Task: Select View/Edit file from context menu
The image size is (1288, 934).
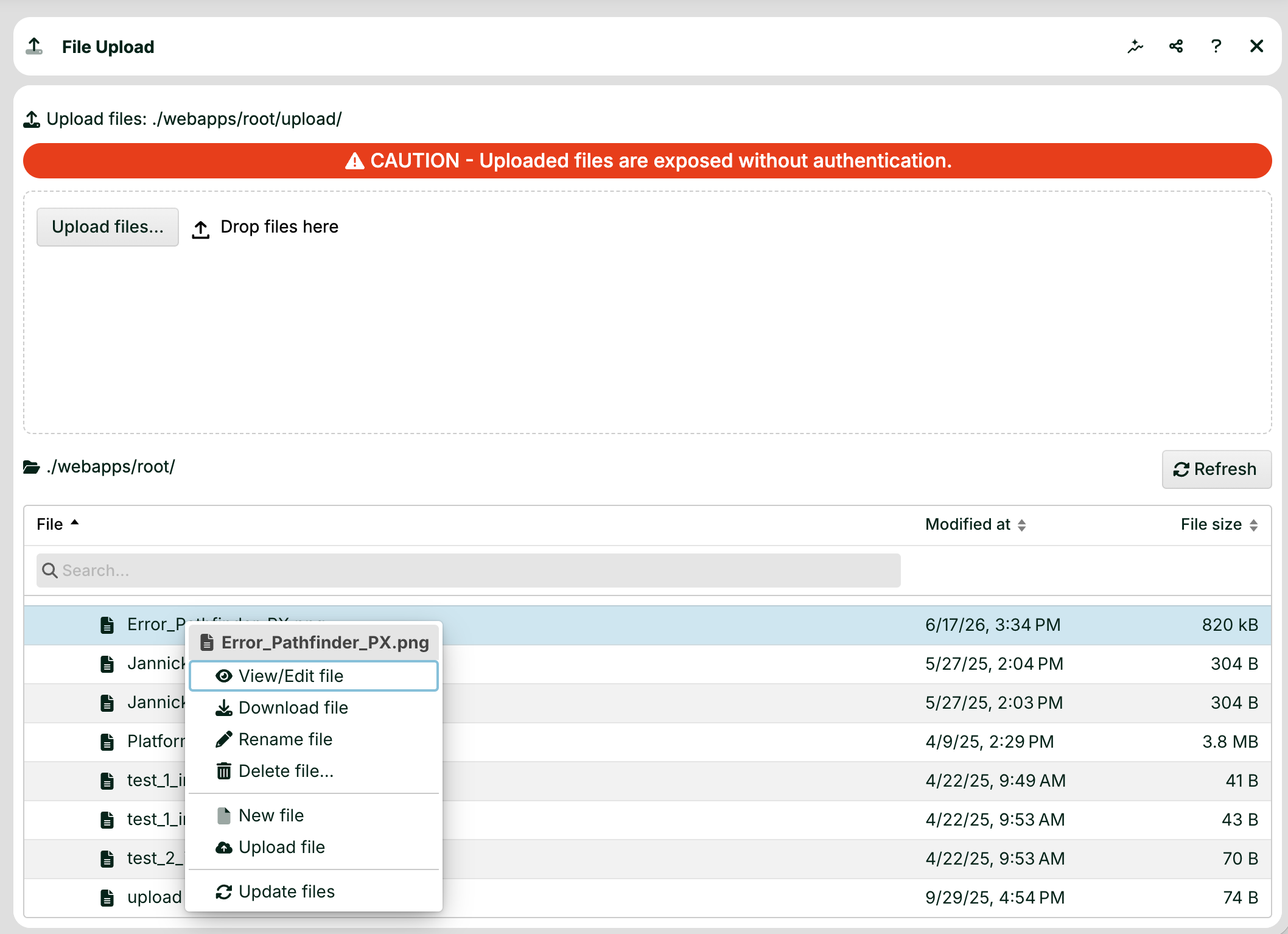Action: click(314, 676)
